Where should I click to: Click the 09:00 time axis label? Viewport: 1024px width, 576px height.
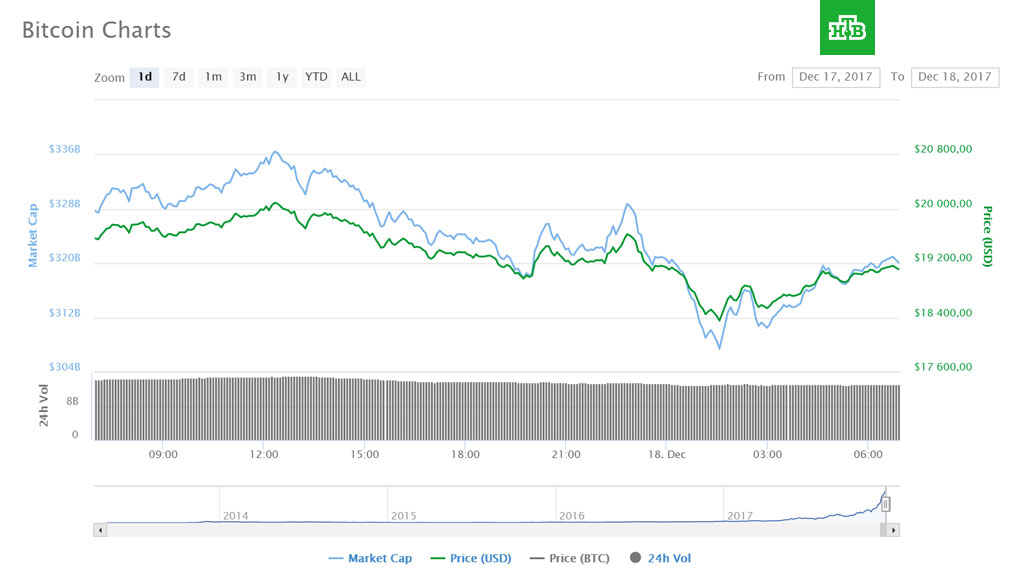tap(163, 455)
